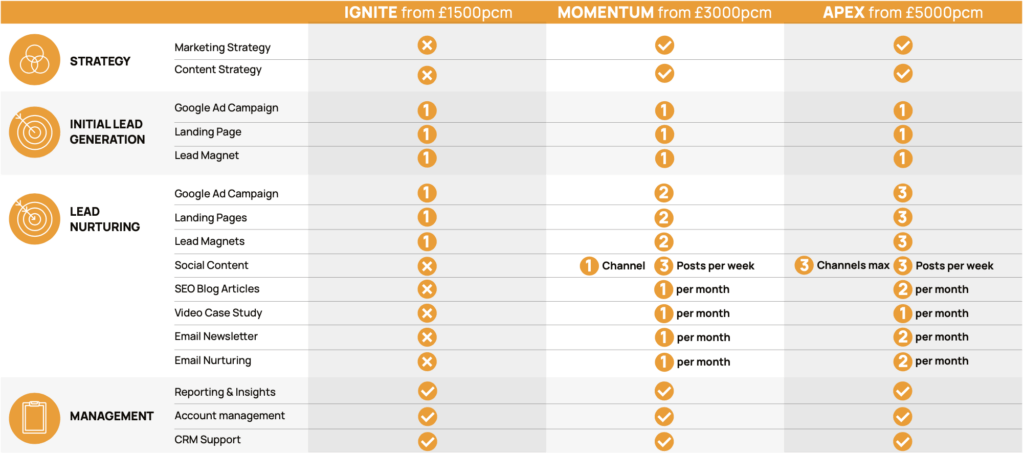1024x453 pixels.
Task: Click the Email Newsletter row label
Action: [216, 337]
